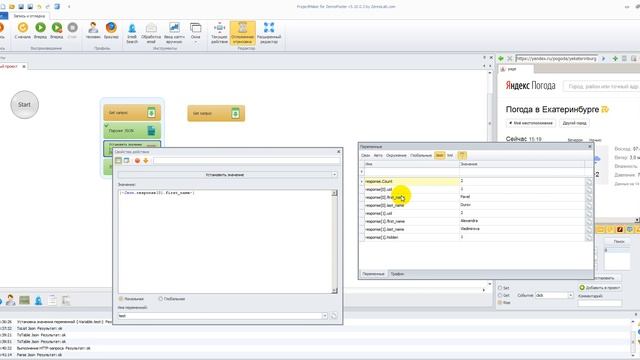Run project with first green Вперед button
Viewport: 640px width, 360px height.
click(x=40, y=28)
